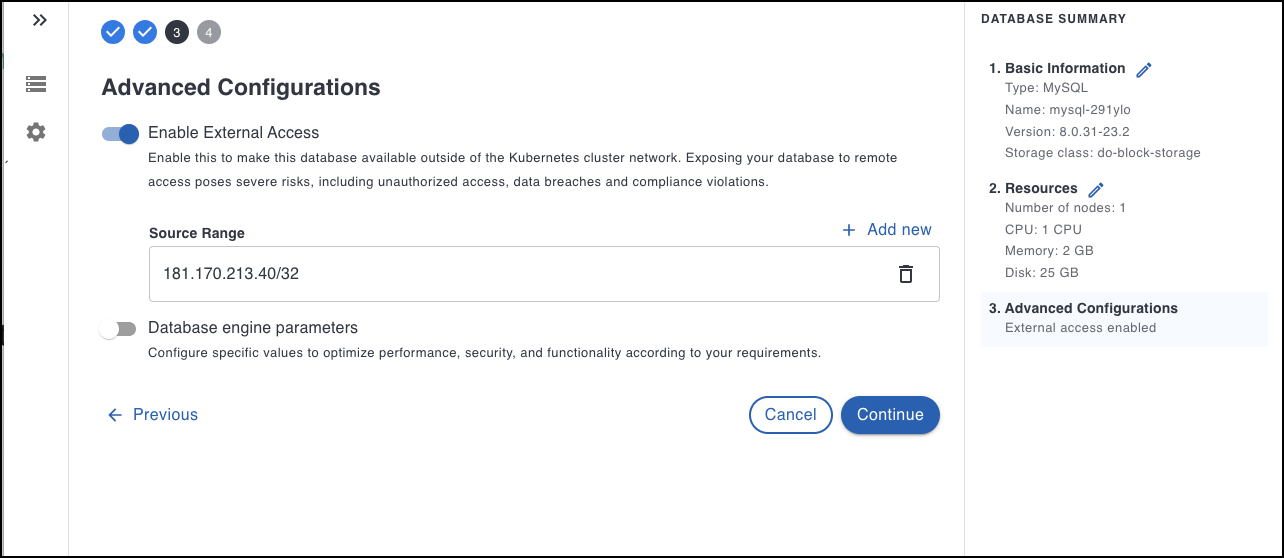
Task: Edit Resources with pencil icon
Action: coord(1096,189)
